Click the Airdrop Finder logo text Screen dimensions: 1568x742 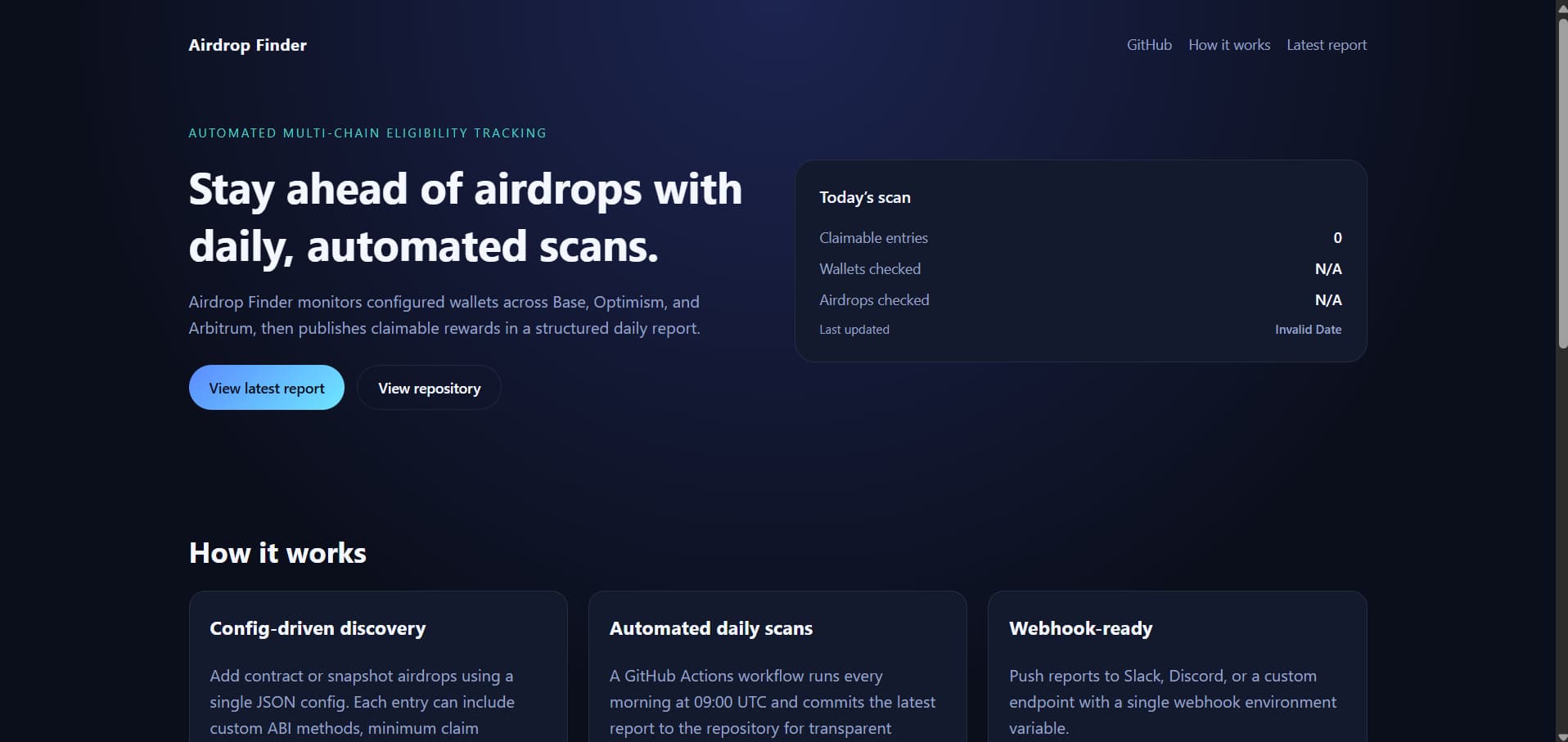pyautogui.click(x=247, y=45)
